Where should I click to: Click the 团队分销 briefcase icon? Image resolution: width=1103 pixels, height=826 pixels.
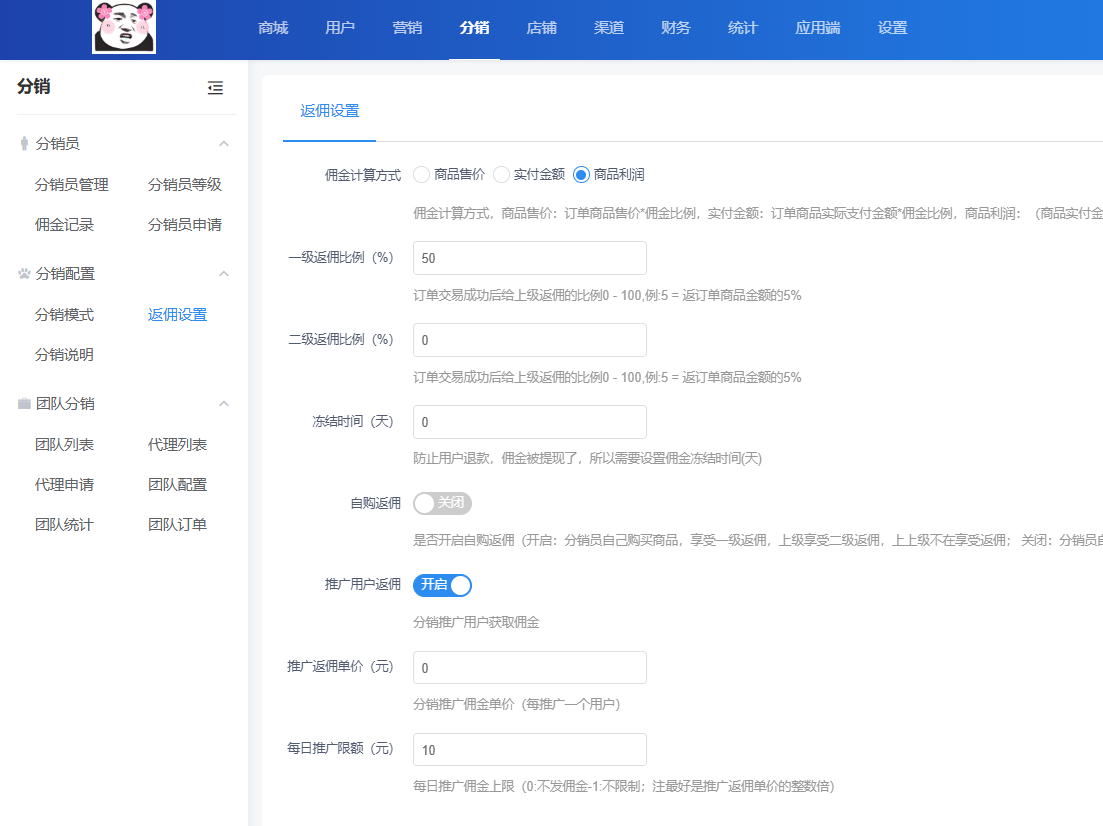(x=24, y=404)
